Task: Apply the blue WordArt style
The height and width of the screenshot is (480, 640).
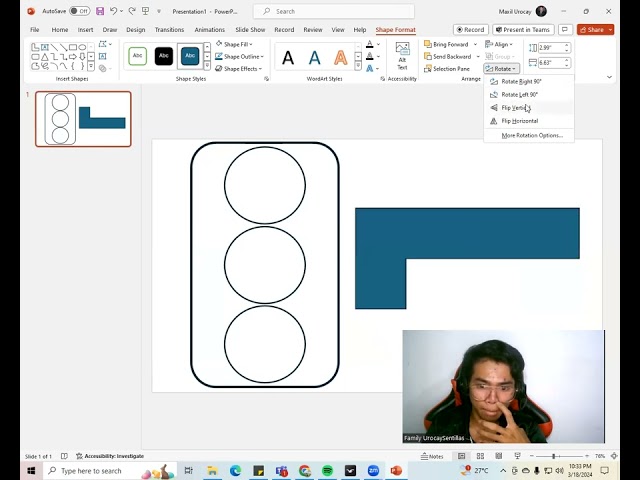Action: [x=314, y=58]
